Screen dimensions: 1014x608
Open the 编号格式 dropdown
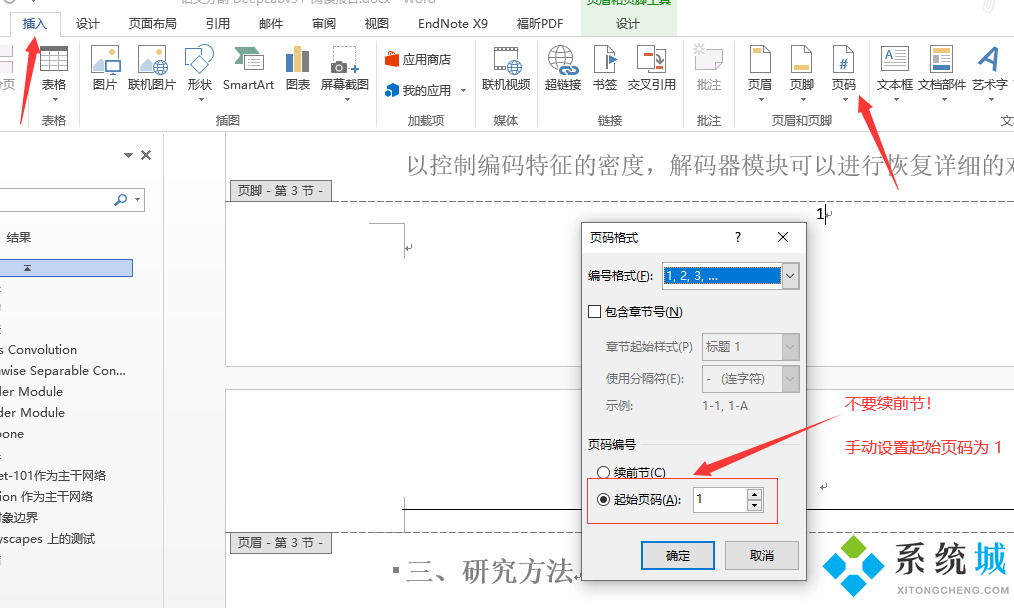(789, 274)
